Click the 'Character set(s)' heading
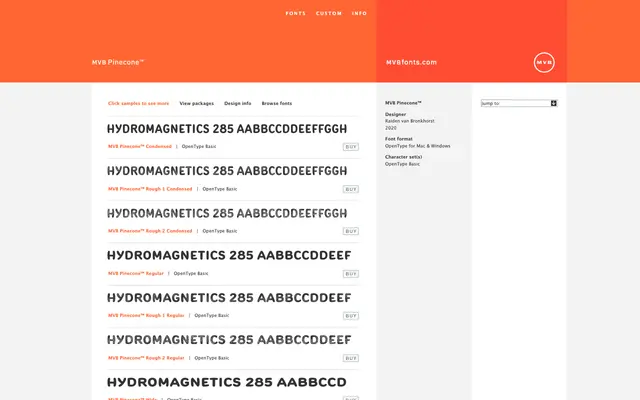The height and width of the screenshot is (400, 640). (403, 157)
